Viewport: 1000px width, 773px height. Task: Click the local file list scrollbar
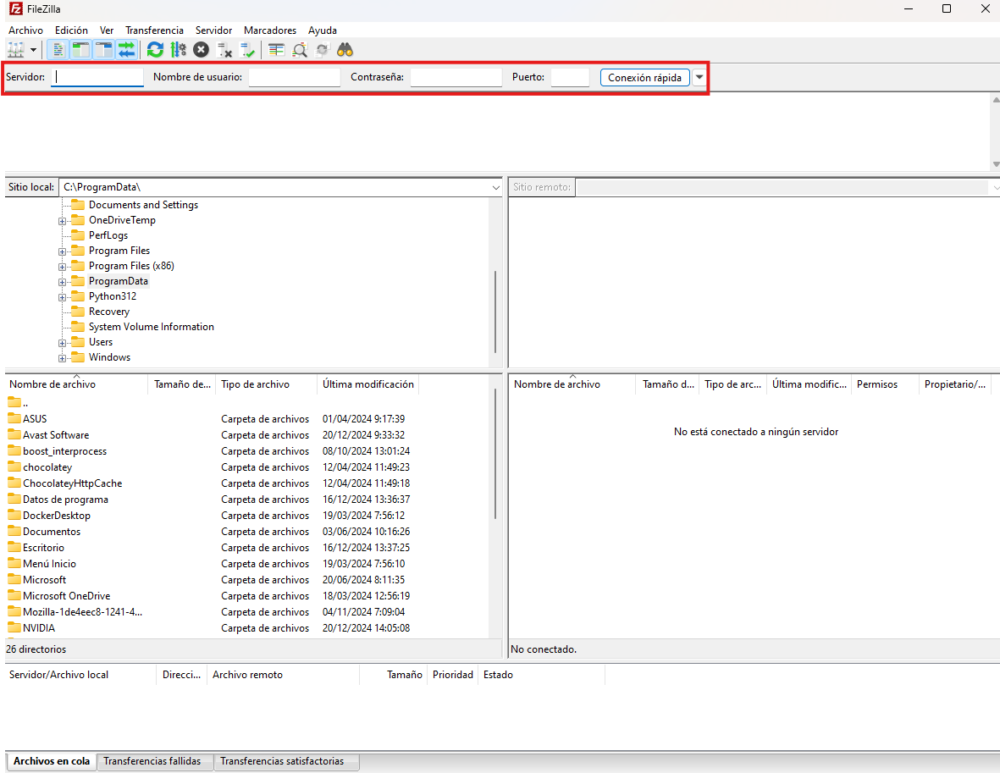495,454
